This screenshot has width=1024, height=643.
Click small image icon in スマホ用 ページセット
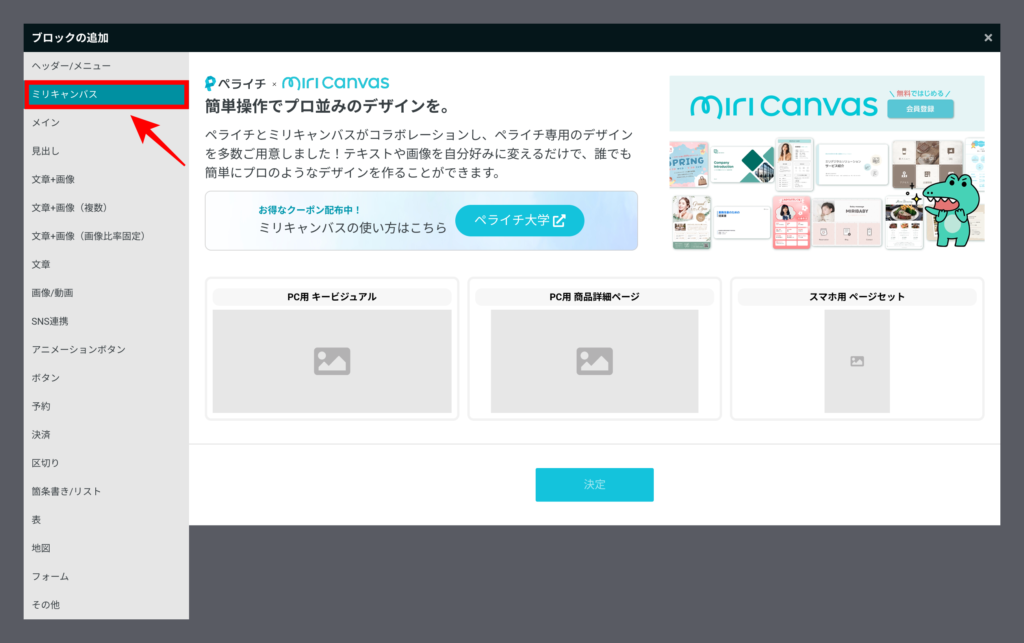[x=857, y=361]
